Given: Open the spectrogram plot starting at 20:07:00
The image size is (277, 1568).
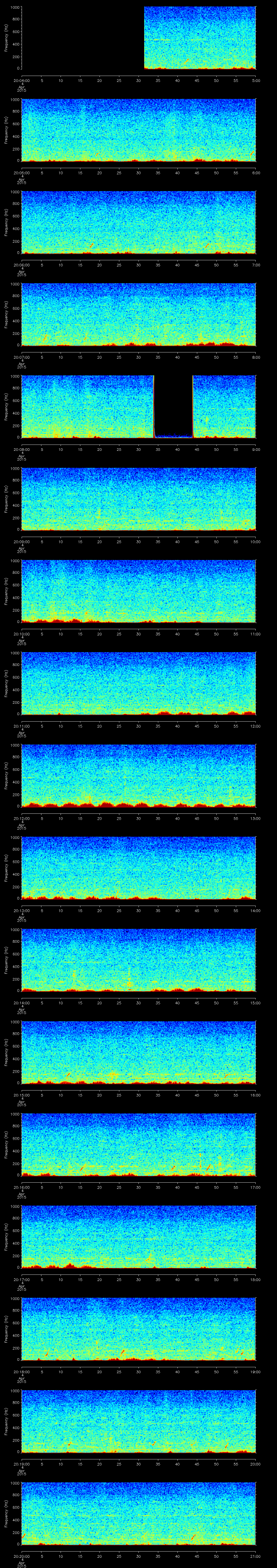Looking at the screenshot, I should [138, 314].
